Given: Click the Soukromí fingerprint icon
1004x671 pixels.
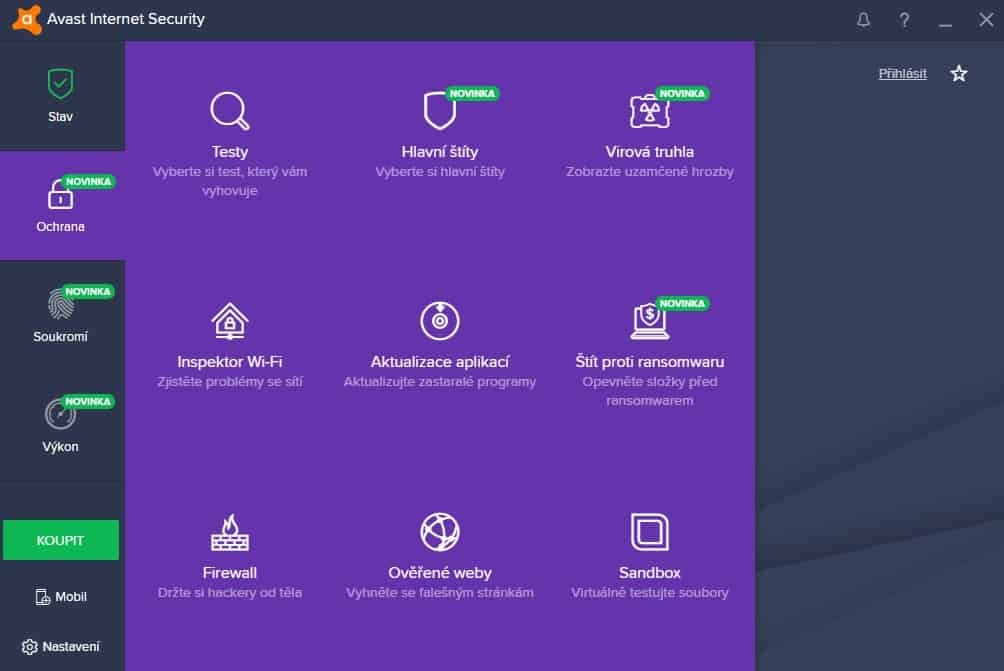Looking at the screenshot, I should [60, 303].
